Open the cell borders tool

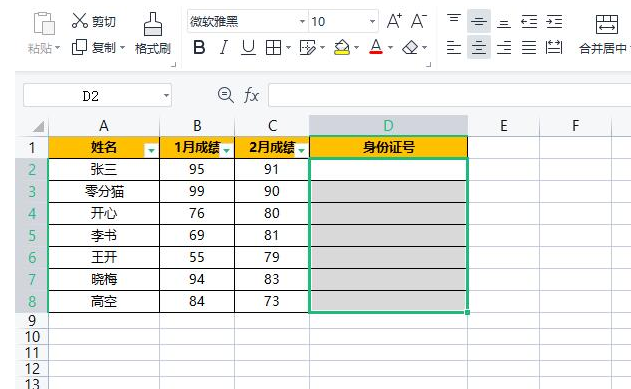pyautogui.click(x=274, y=47)
